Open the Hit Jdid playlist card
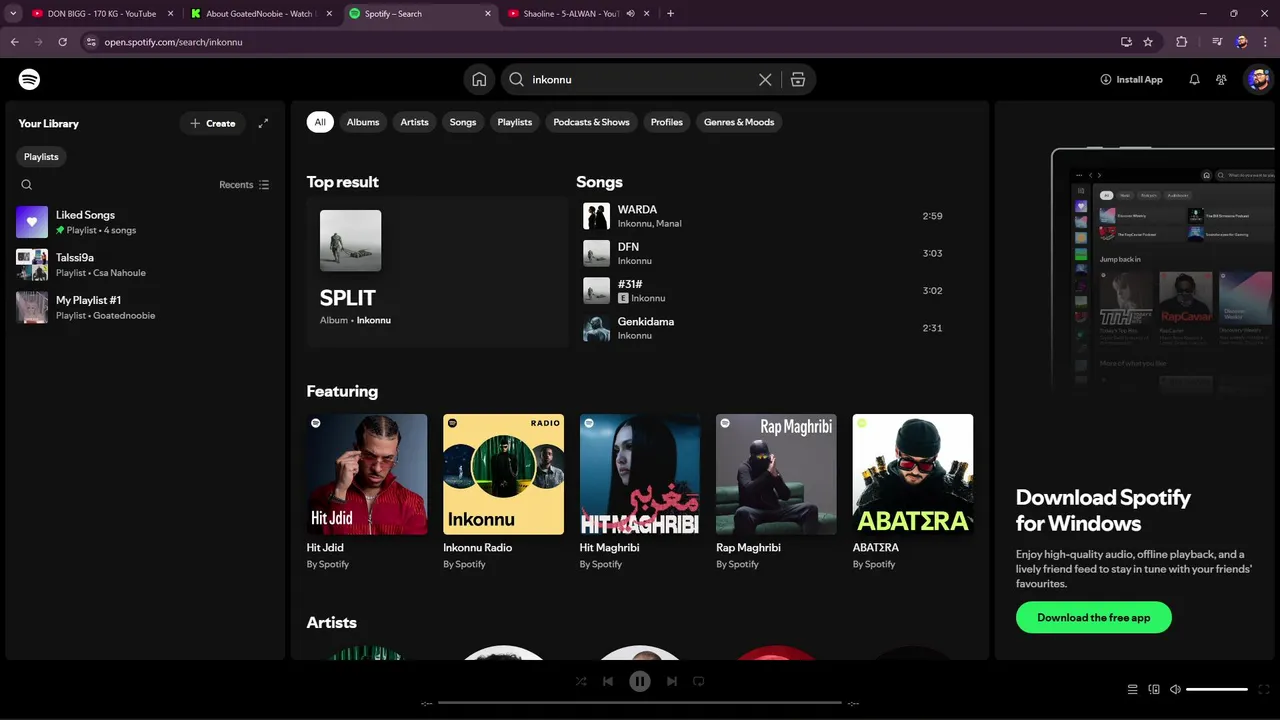 pyautogui.click(x=367, y=492)
